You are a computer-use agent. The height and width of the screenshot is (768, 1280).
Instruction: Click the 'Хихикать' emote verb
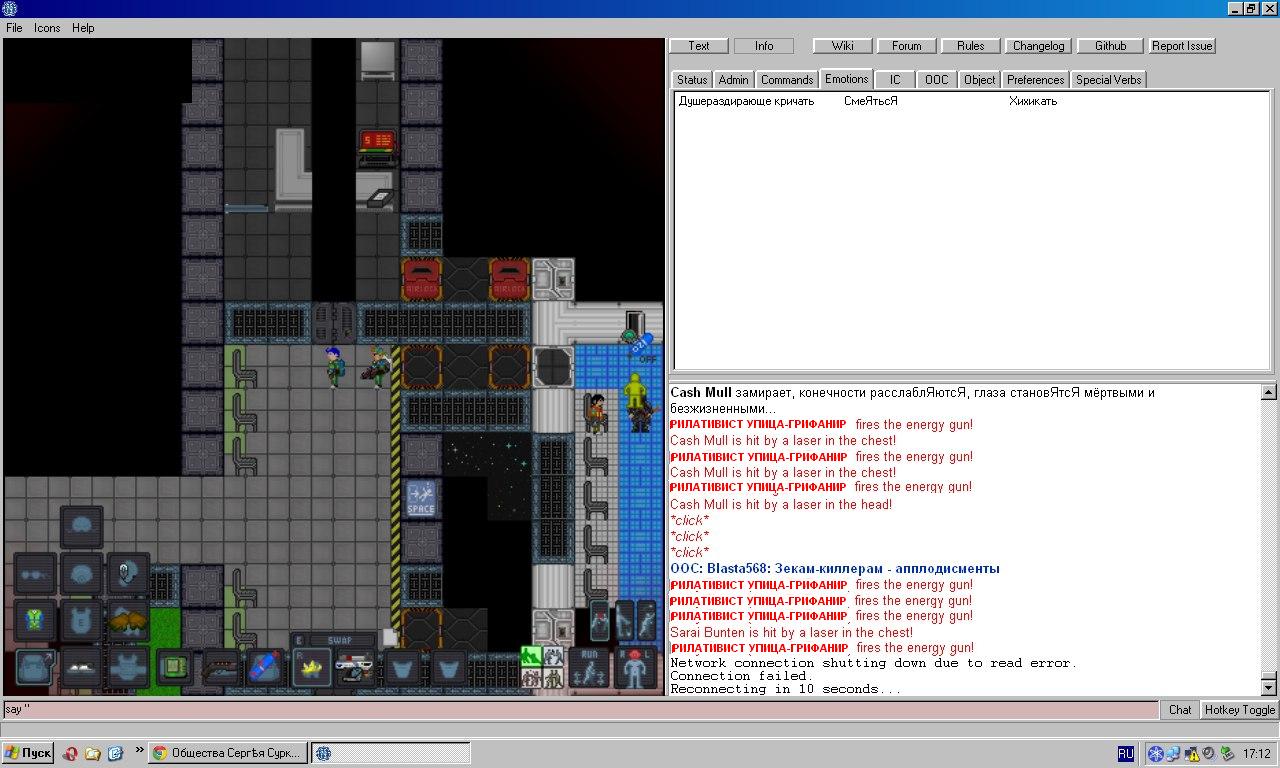pos(1033,101)
